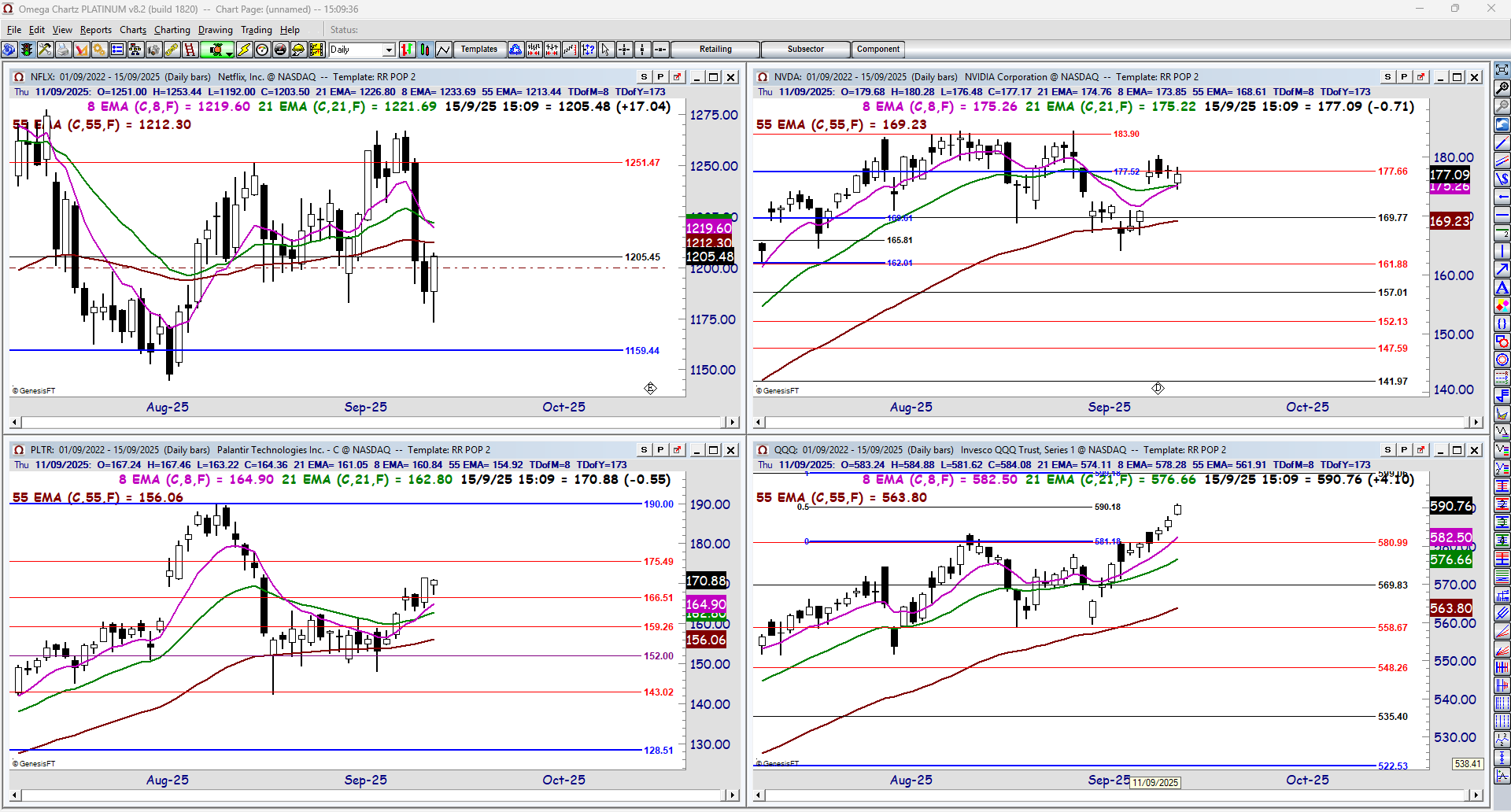Activate the vertical line cursor mode
1511x812 pixels.
pos(642,50)
